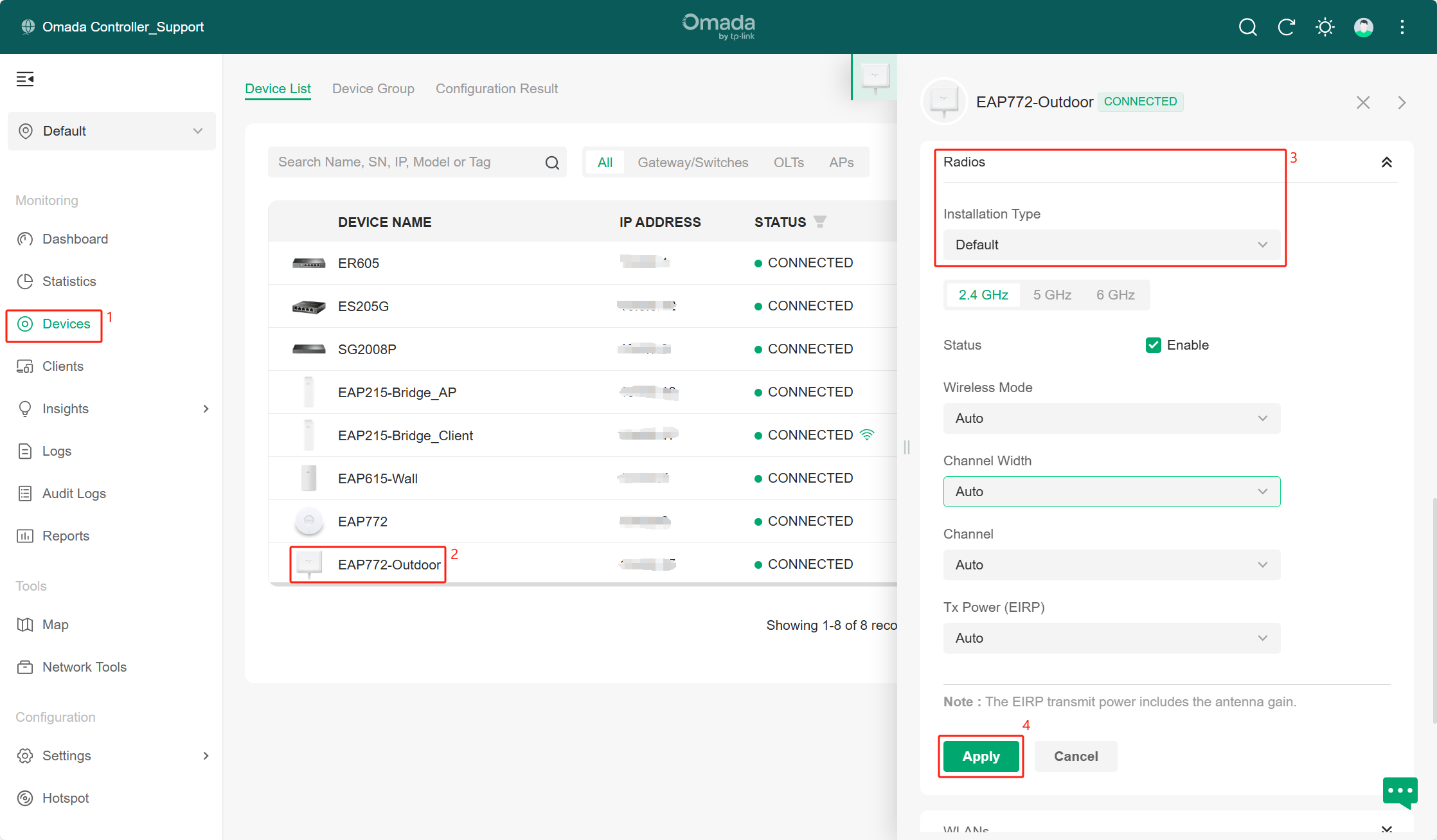Collapse the sidebar with the menu icon

click(25, 79)
